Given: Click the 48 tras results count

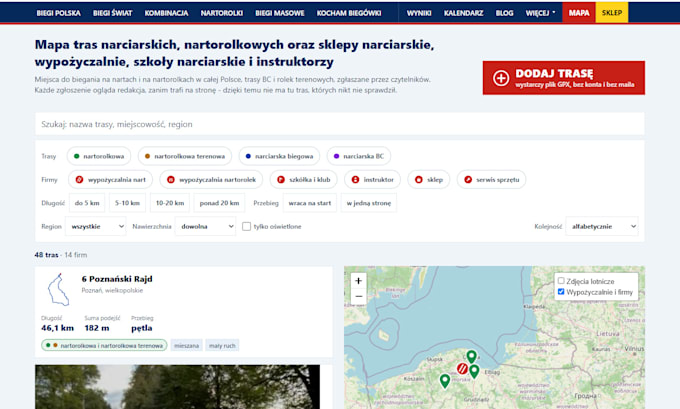Looking at the screenshot, I should tap(46, 255).
